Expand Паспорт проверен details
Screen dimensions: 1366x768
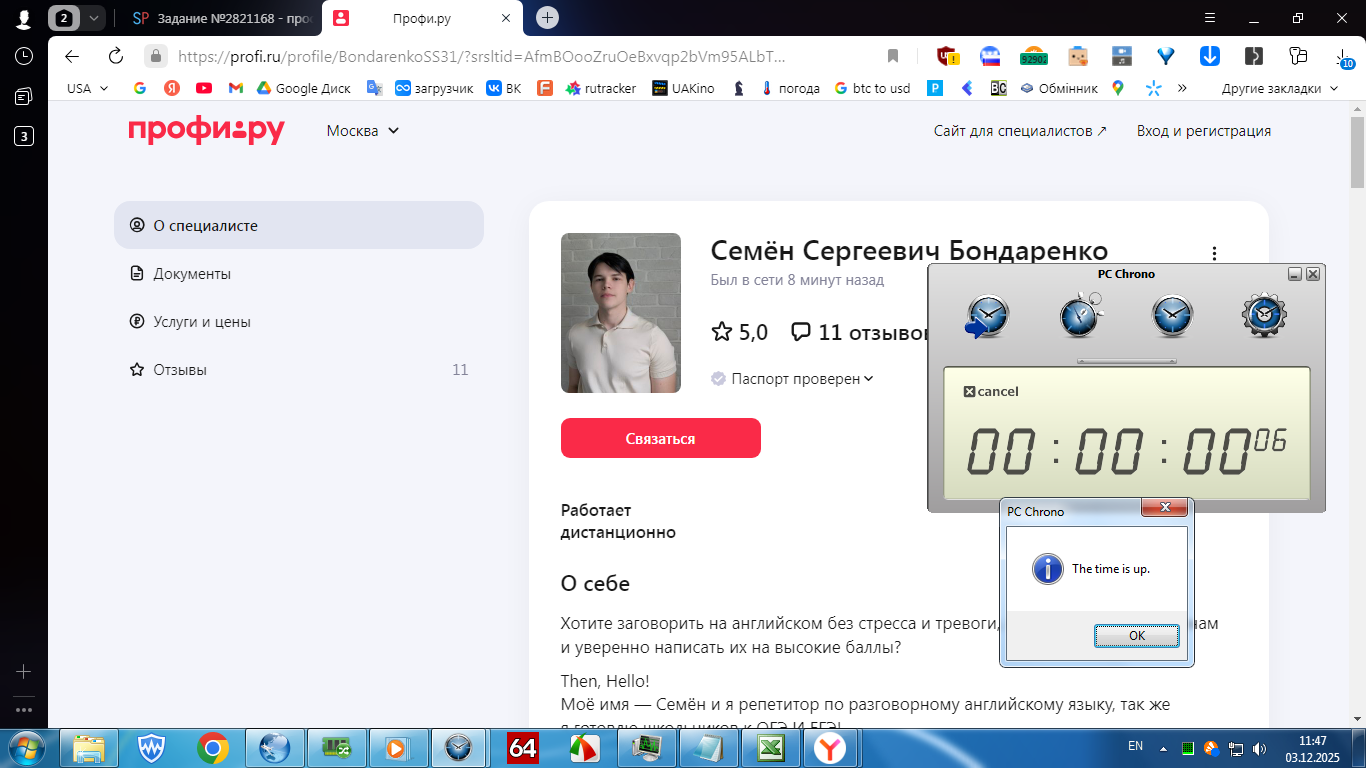click(793, 379)
